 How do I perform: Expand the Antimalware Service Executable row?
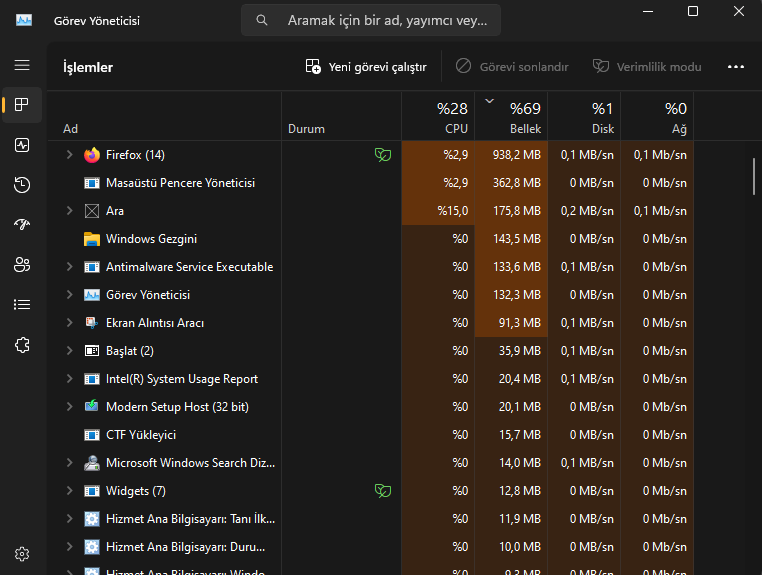(x=69, y=267)
